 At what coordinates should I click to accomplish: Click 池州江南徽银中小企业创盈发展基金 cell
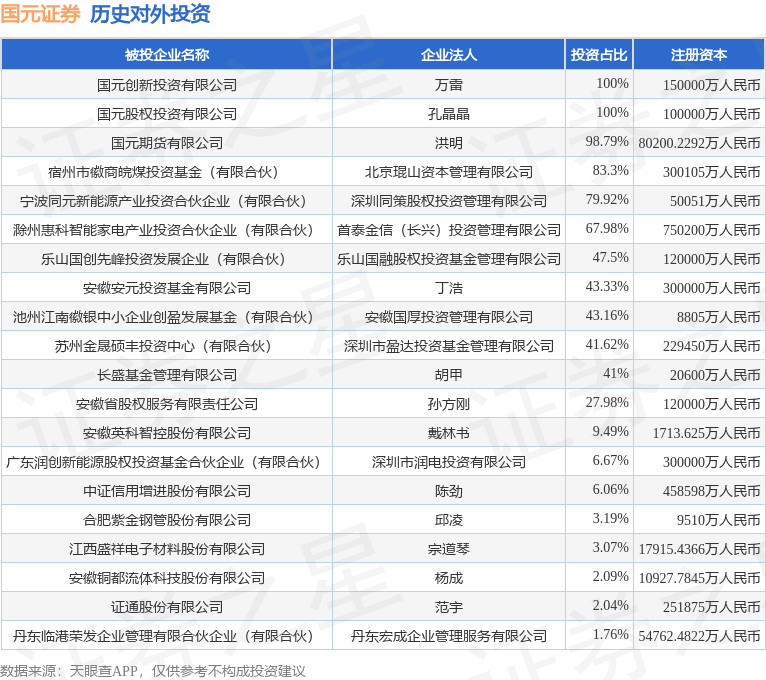pos(167,317)
